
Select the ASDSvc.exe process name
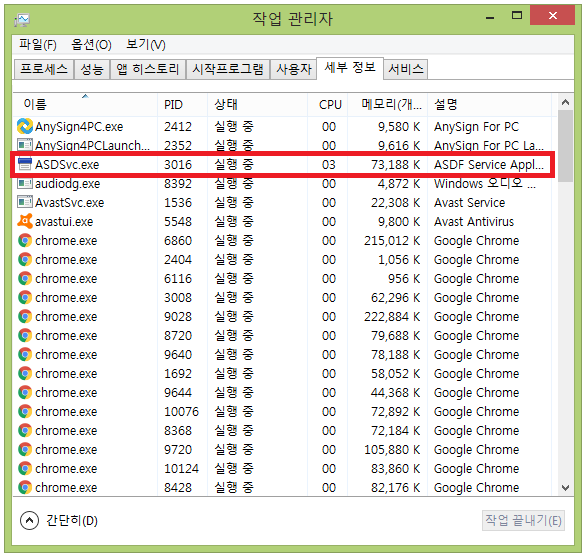click(x=67, y=164)
